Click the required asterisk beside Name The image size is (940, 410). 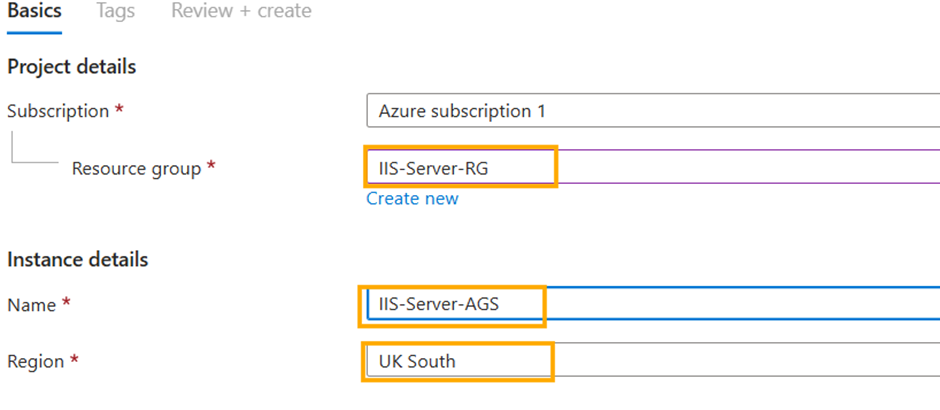tap(66, 304)
